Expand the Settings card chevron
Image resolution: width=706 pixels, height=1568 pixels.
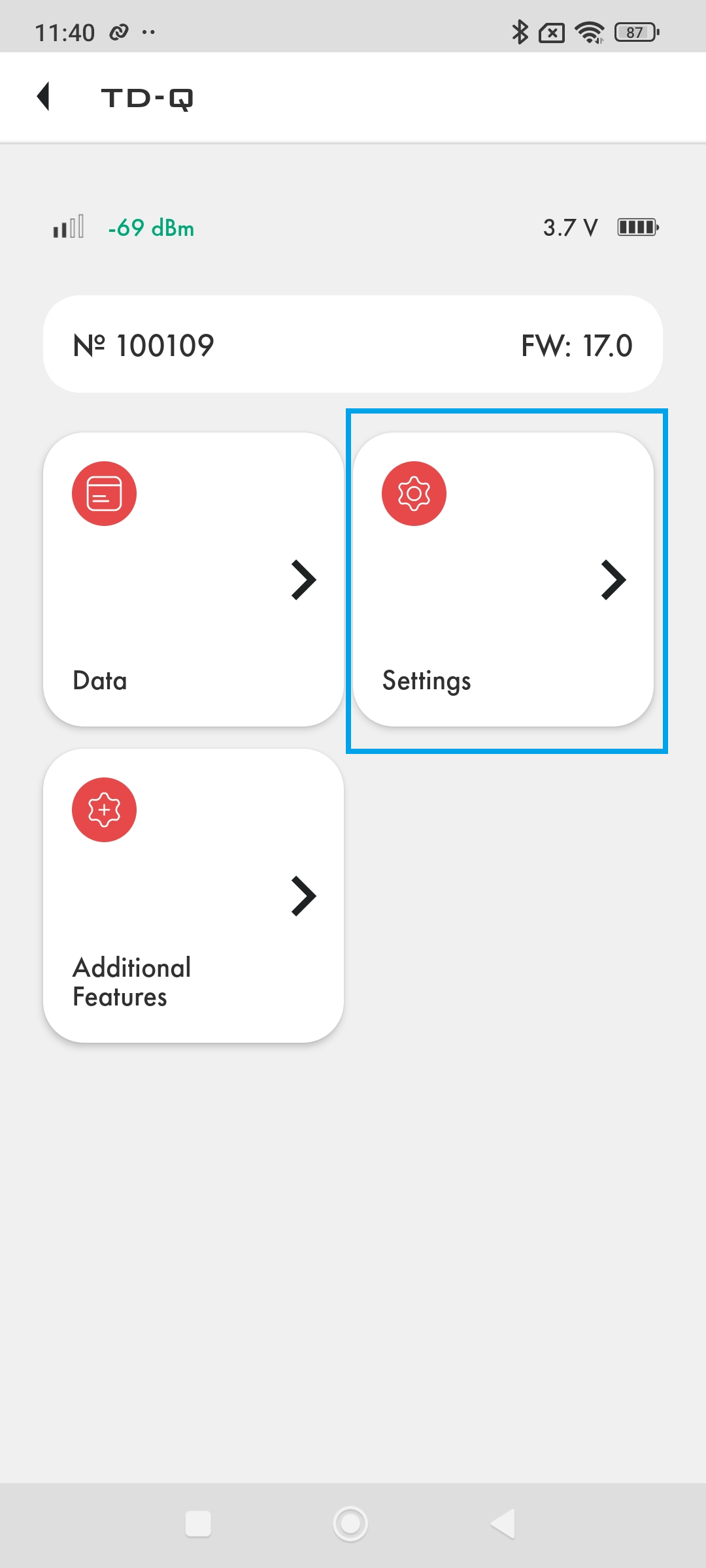(613, 580)
